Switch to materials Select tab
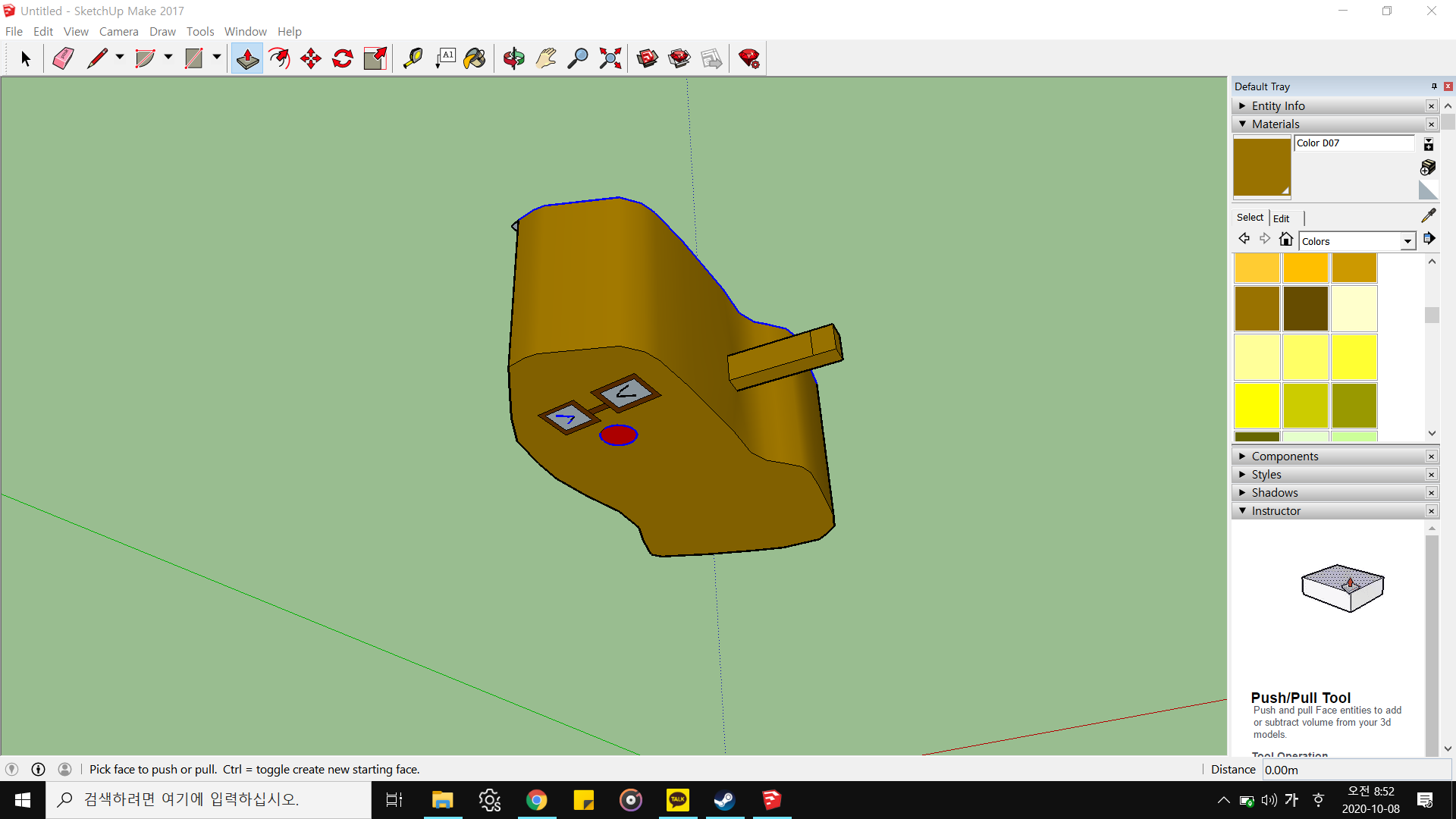Screen dimensions: 1456x819 click(x=1250, y=217)
